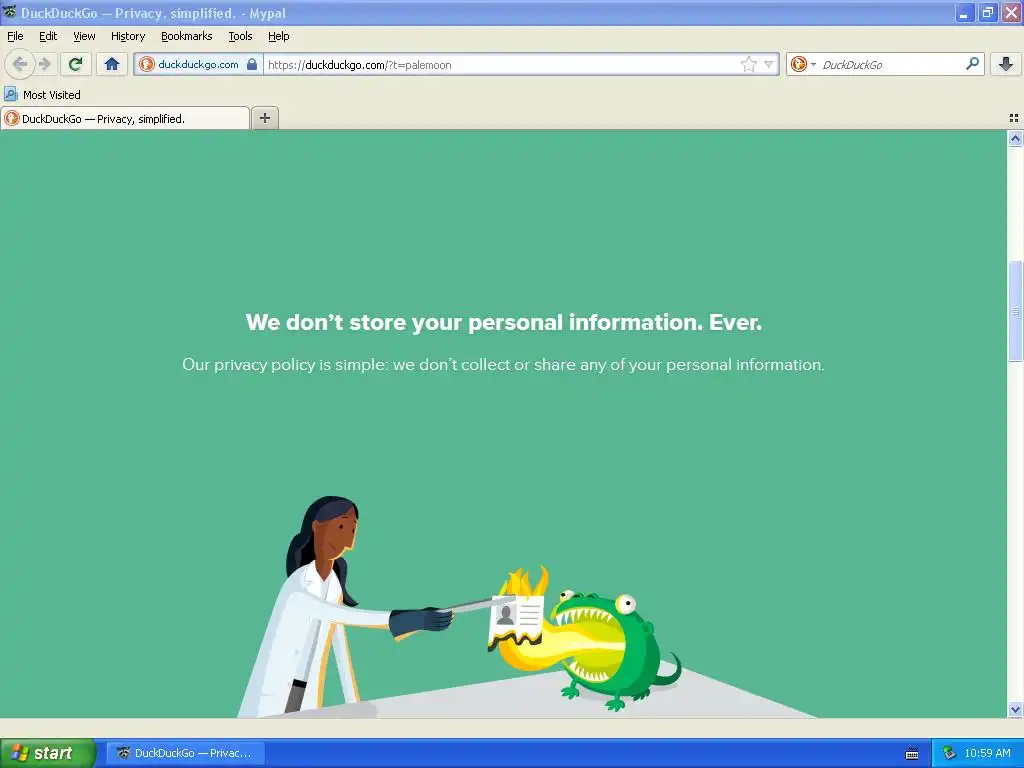1024x768 pixels.
Task: Show all tabs list grid icon
Action: coord(1014,118)
